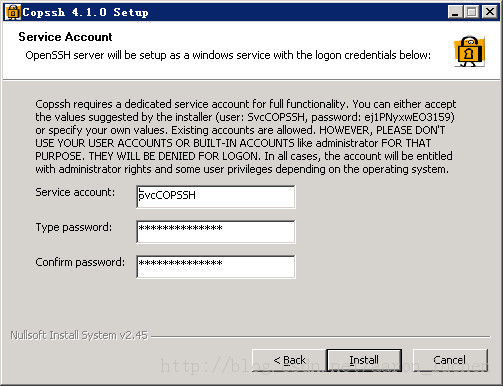Viewport: 503px width, 386px height.
Task: Click the "Service account:" label
Action: click(75, 192)
